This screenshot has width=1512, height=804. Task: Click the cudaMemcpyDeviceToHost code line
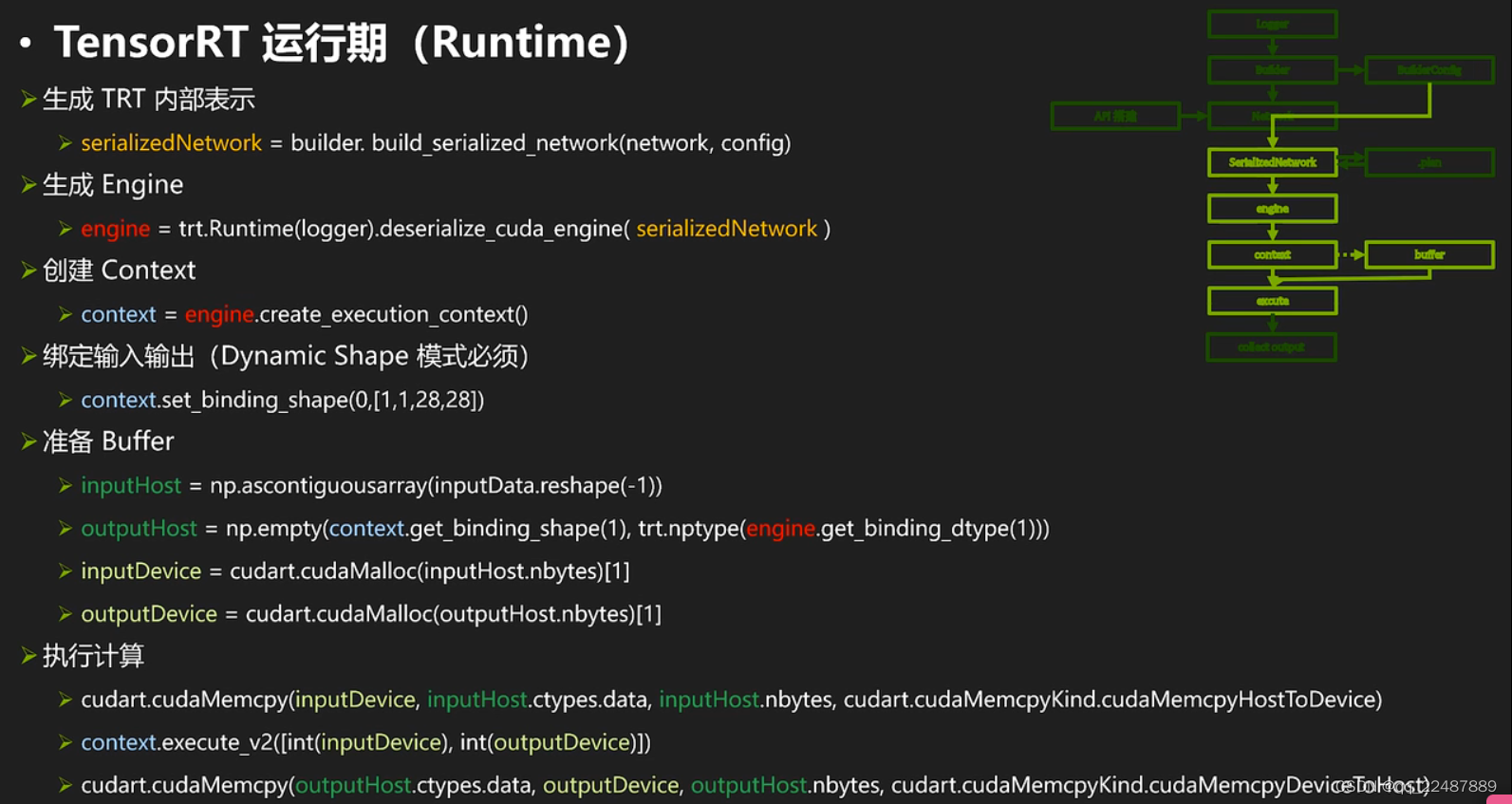(x=755, y=785)
